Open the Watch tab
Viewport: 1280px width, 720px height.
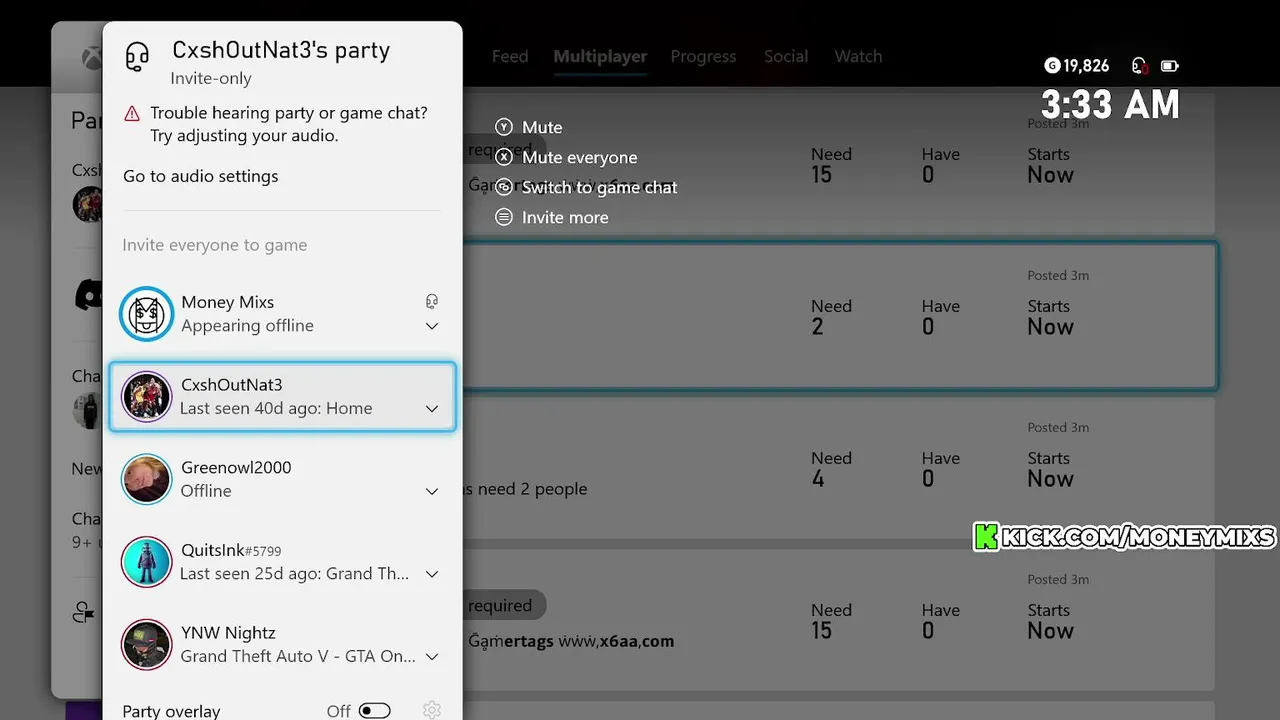pyautogui.click(x=858, y=57)
